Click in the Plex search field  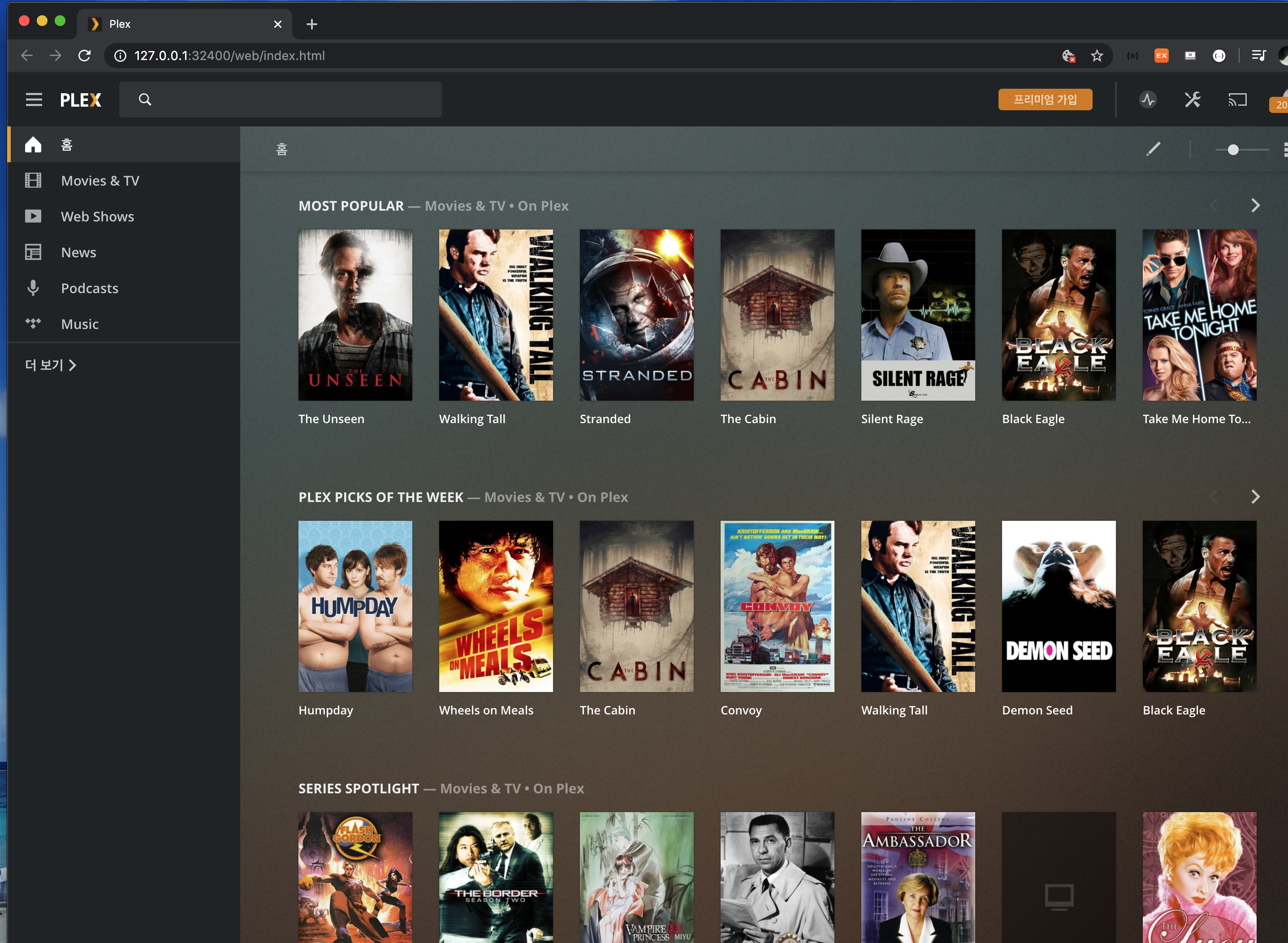click(280, 99)
